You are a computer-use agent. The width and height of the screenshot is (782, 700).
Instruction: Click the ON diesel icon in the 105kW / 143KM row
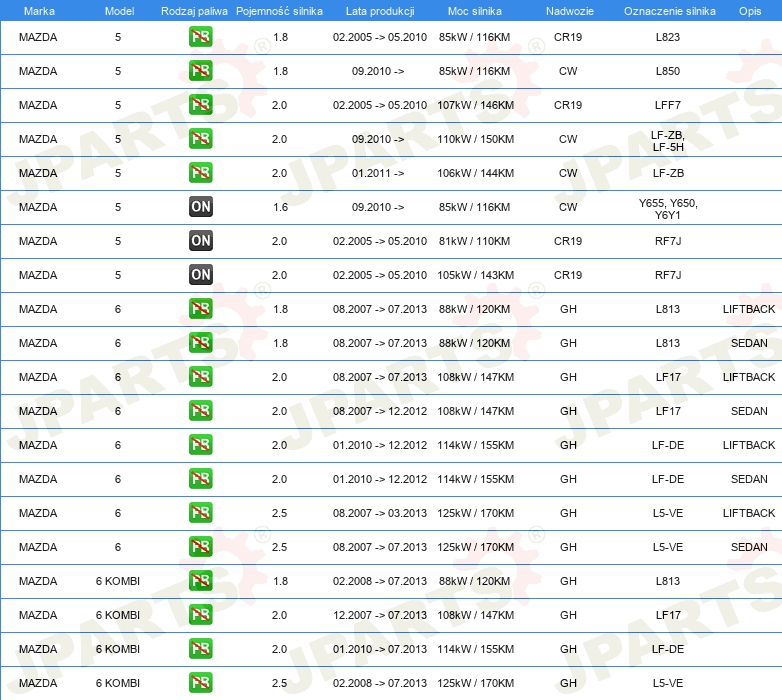(200, 274)
